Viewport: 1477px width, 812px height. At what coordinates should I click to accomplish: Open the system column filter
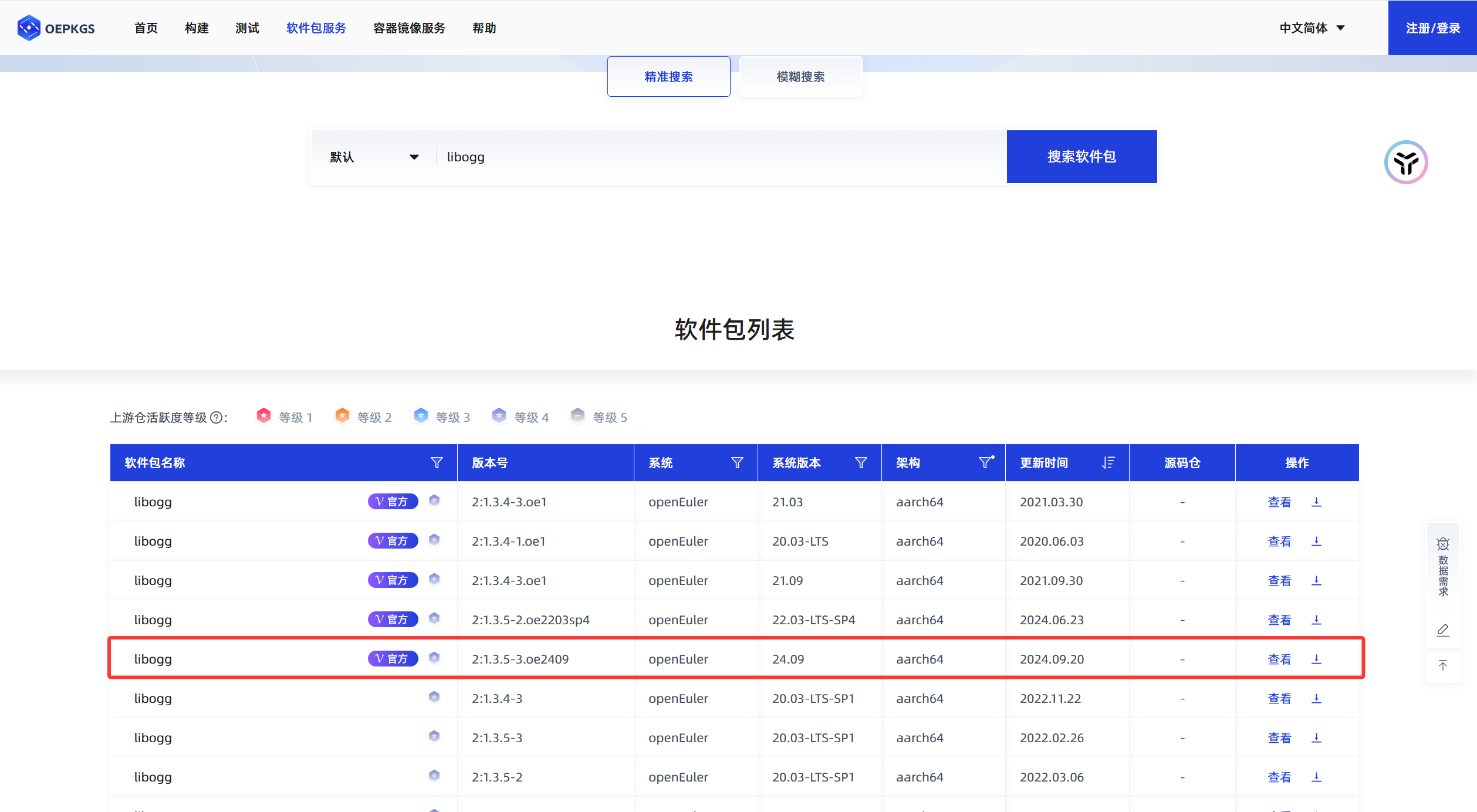[737, 463]
